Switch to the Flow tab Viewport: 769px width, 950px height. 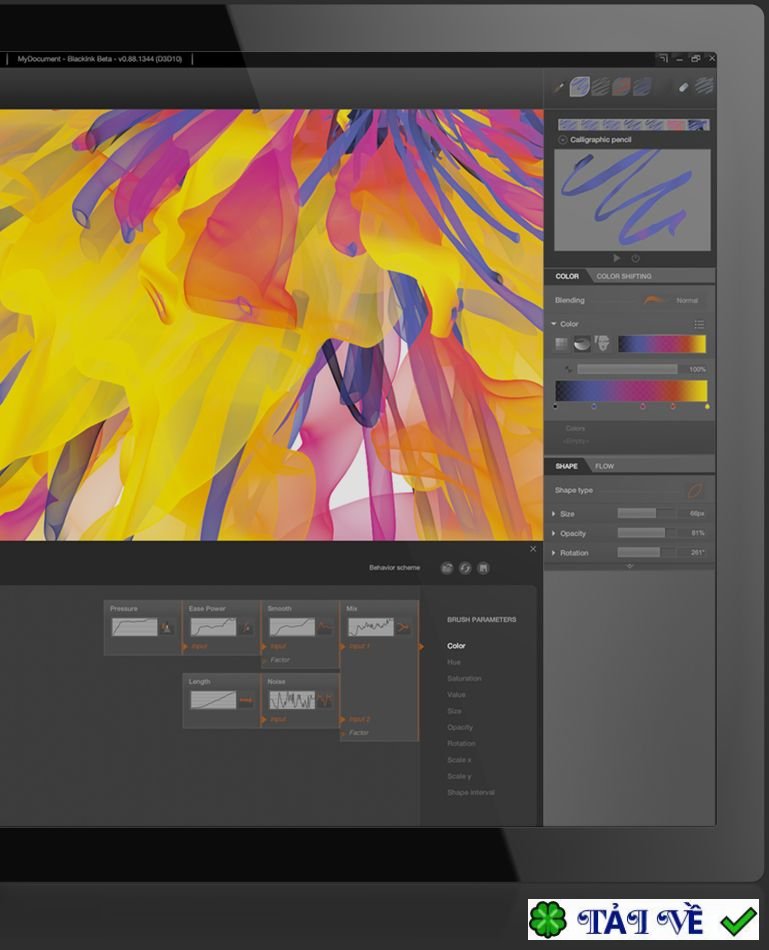[604, 466]
